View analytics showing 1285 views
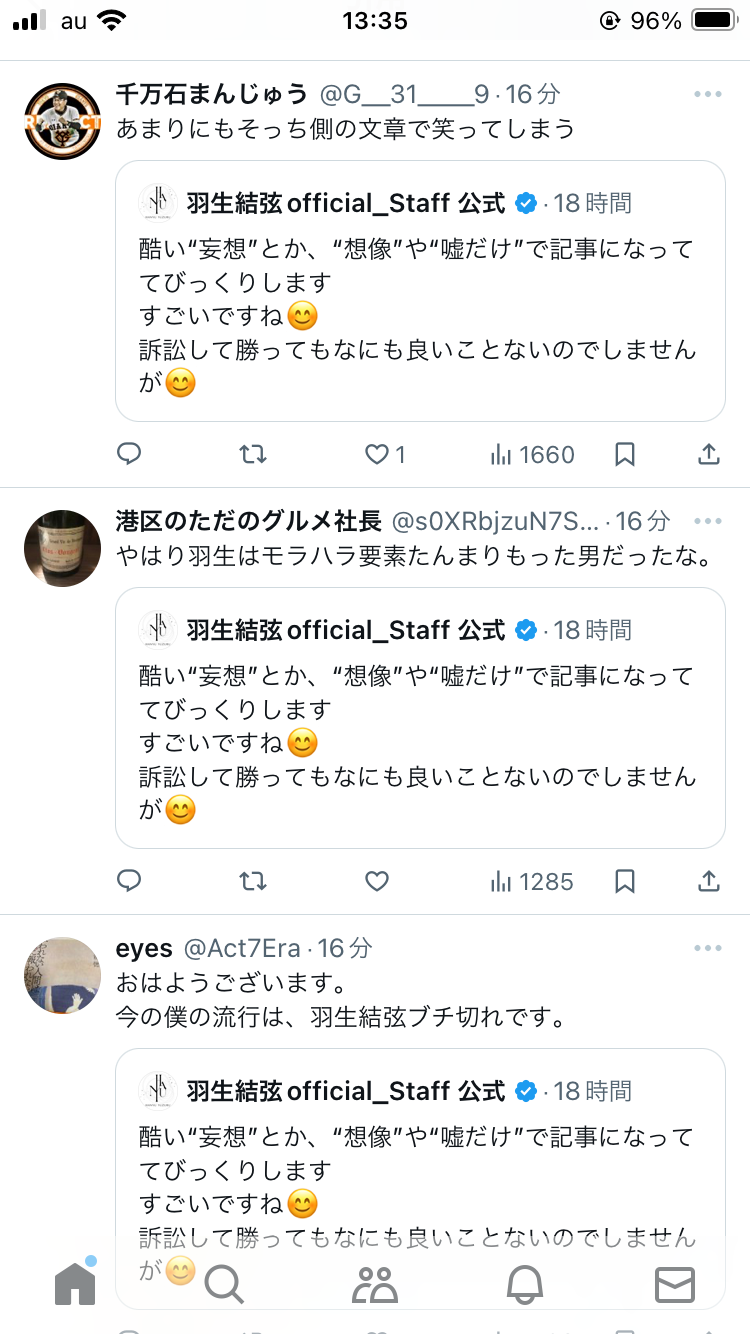This screenshot has height=1334, width=750. coord(532,881)
